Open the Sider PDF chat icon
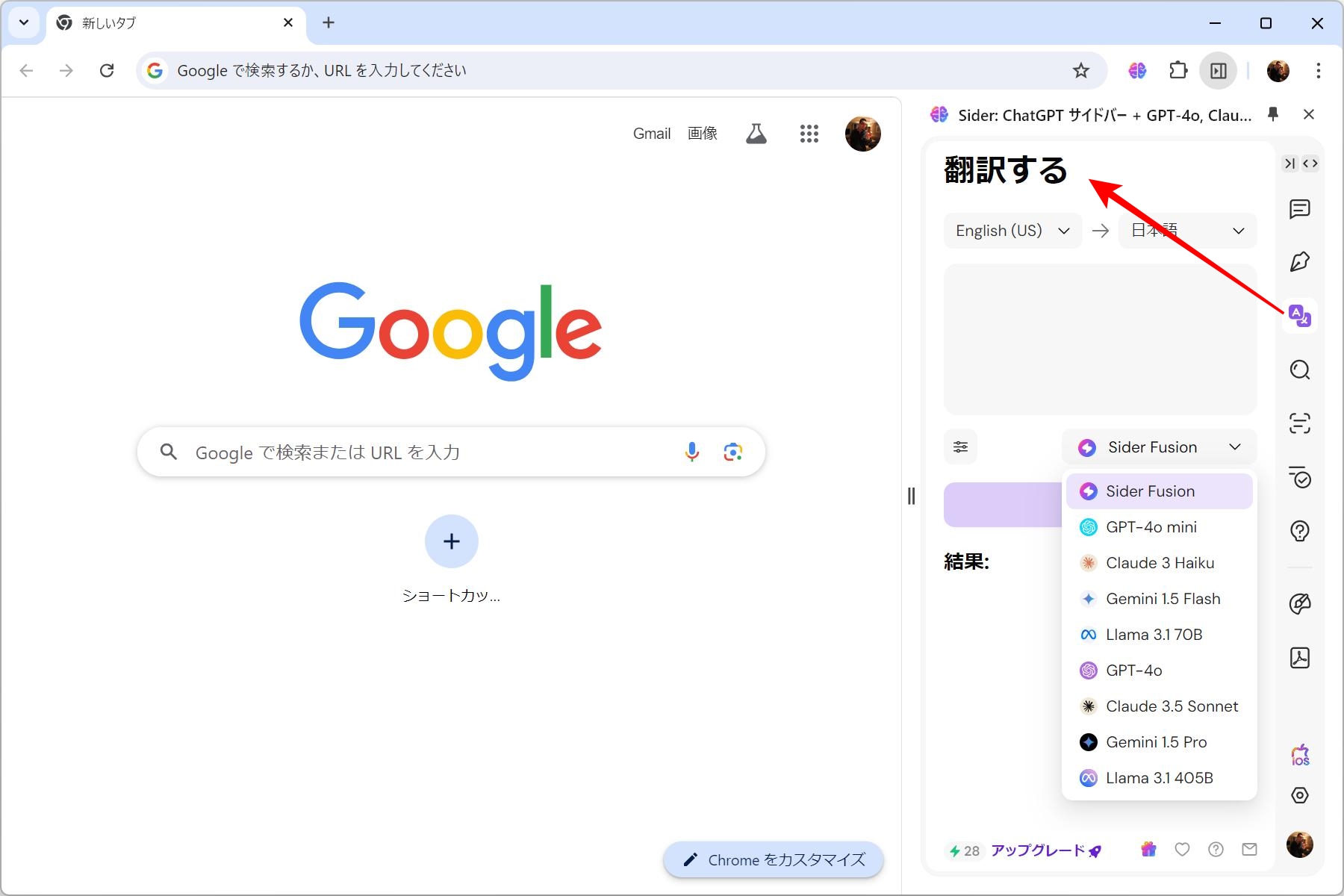The height and width of the screenshot is (896, 1344). tap(1300, 657)
